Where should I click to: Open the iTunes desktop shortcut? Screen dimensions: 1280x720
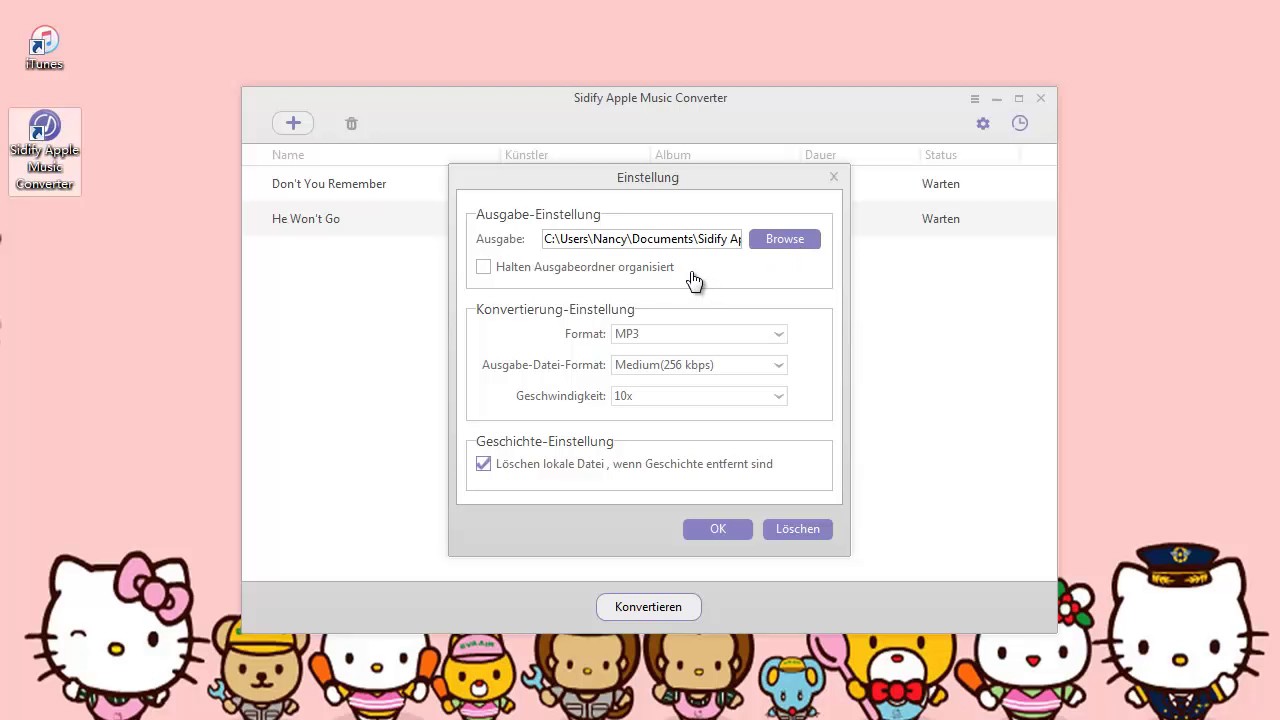(x=44, y=48)
